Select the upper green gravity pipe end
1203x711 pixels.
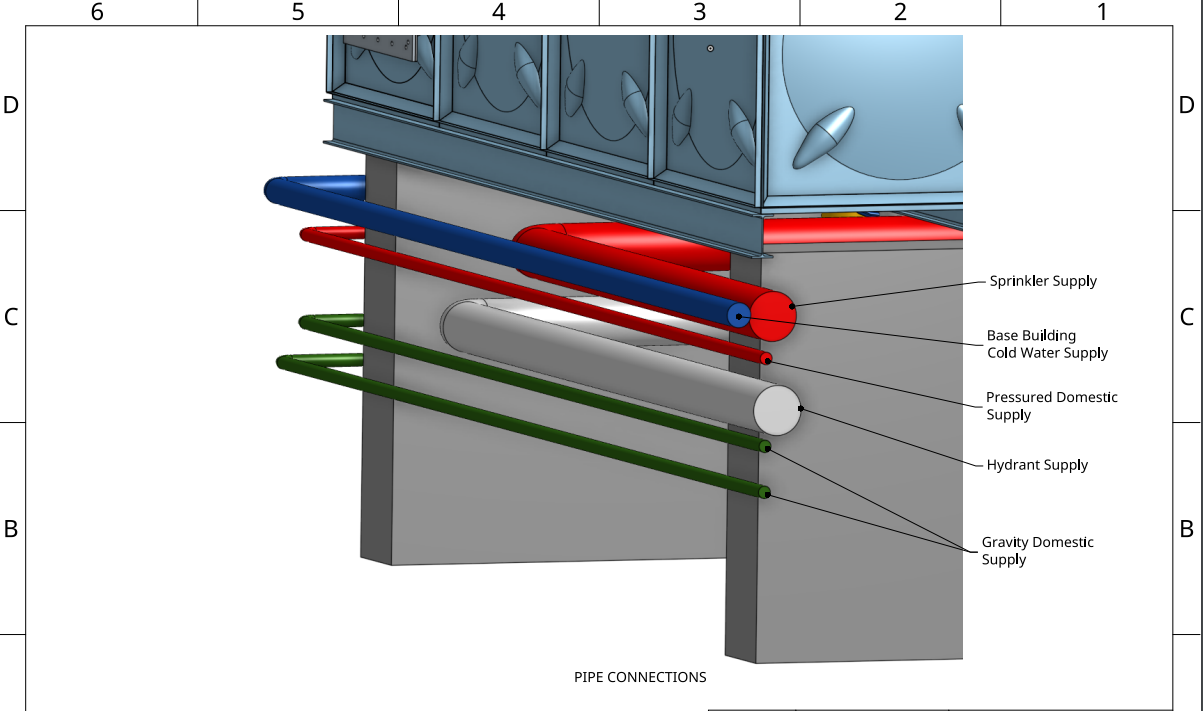pos(764,446)
